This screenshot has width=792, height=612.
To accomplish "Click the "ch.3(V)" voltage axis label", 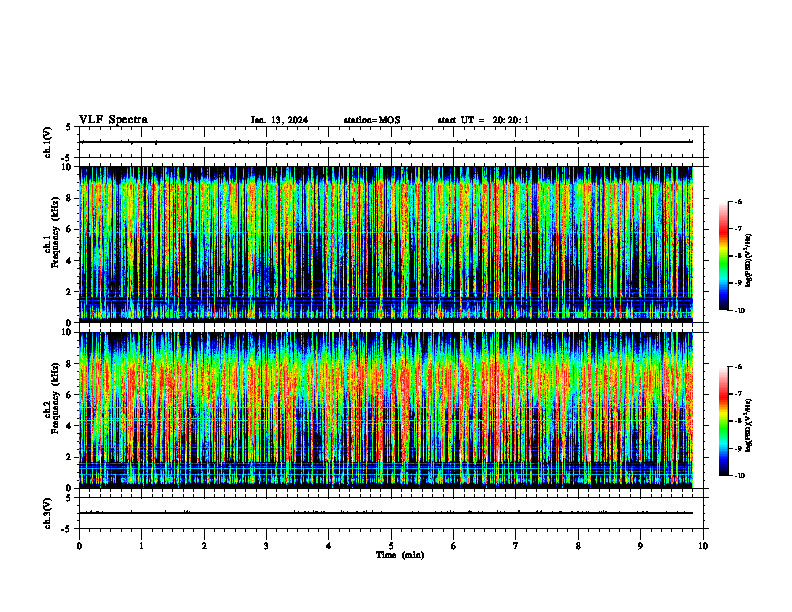I will click(48, 513).
